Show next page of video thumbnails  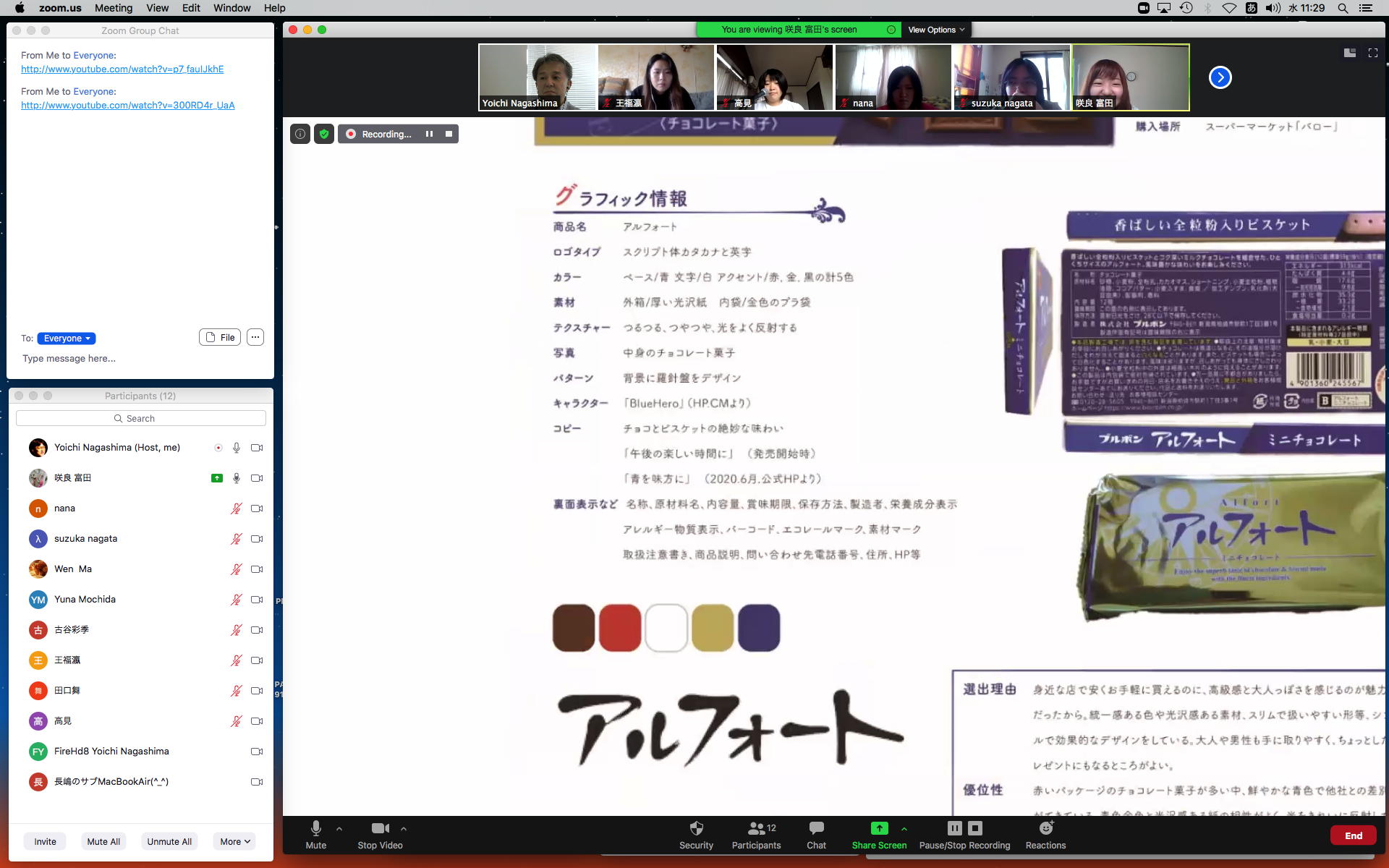click(1220, 77)
